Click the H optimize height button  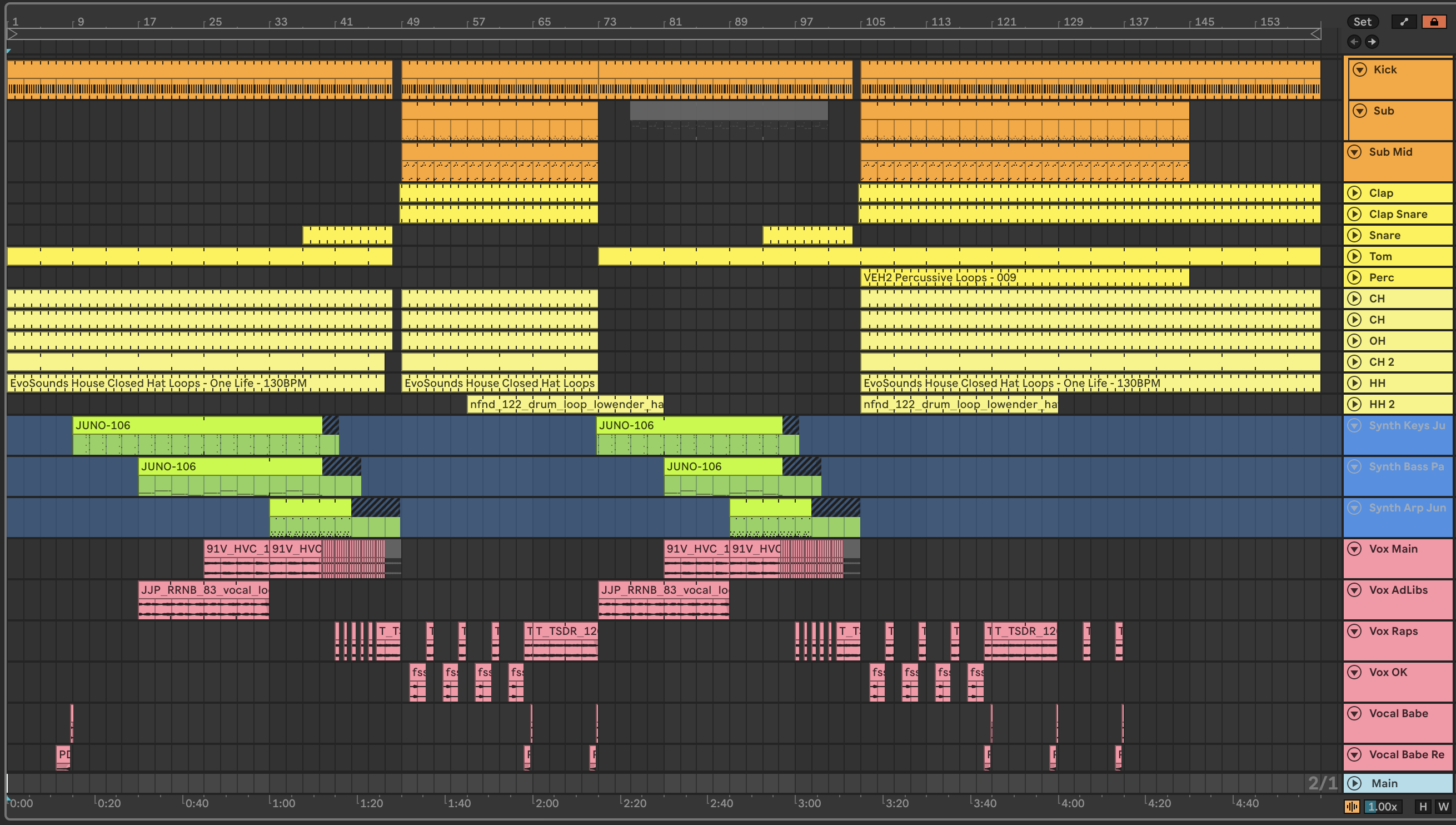click(x=1423, y=806)
